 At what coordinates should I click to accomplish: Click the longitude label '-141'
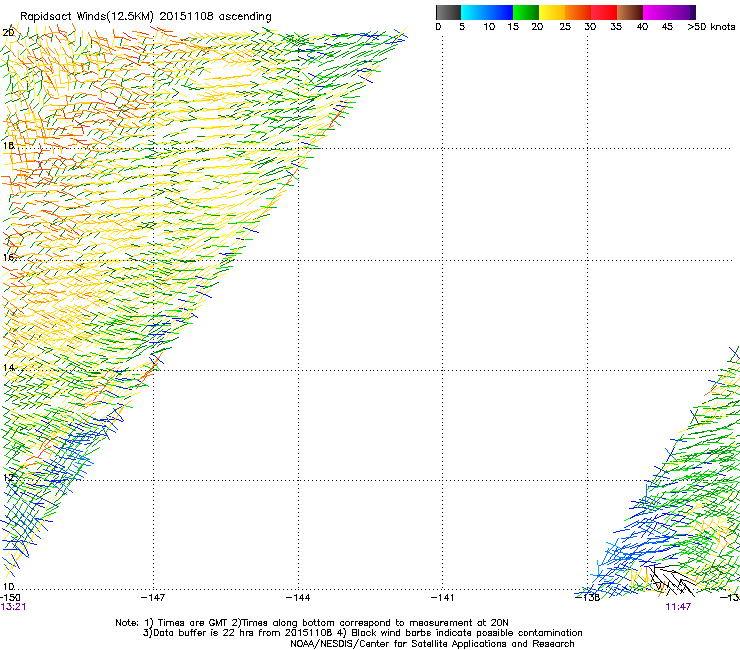pyautogui.click(x=443, y=598)
